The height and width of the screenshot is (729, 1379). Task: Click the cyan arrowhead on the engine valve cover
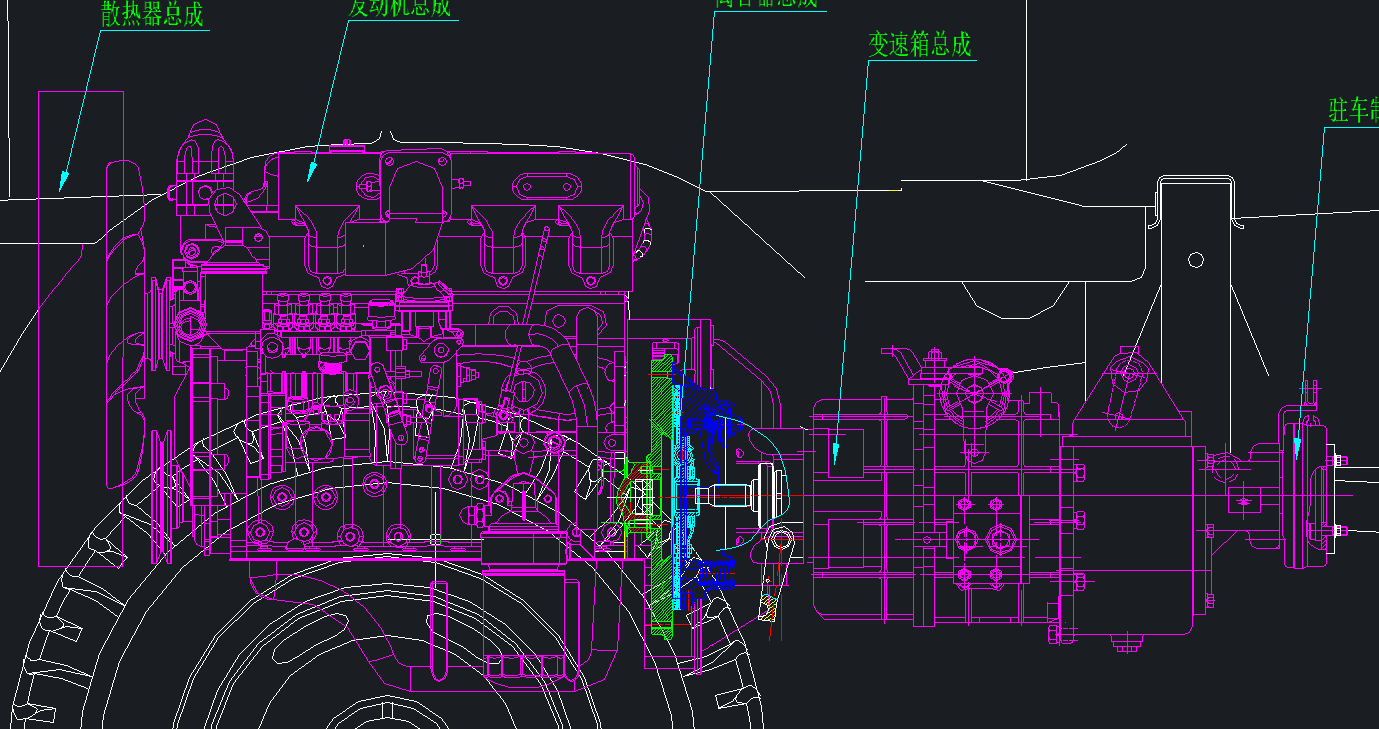(x=311, y=172)
